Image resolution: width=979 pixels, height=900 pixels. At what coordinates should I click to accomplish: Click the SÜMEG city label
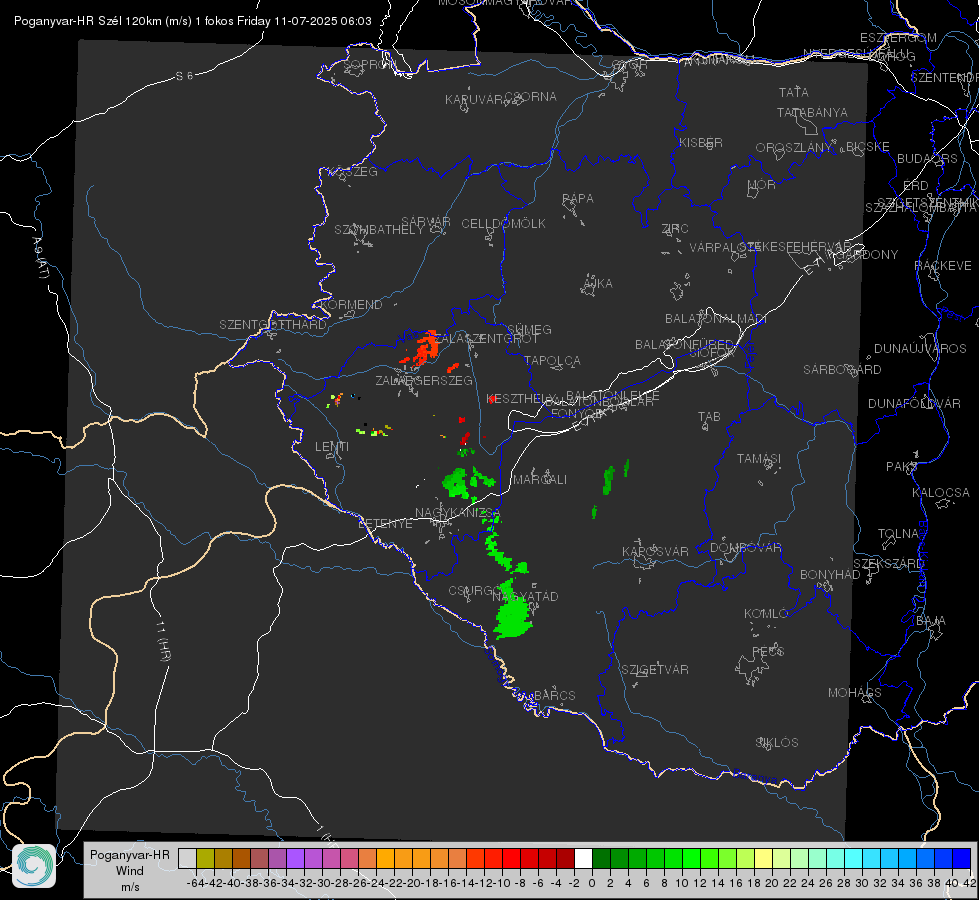tap(529, 329)
